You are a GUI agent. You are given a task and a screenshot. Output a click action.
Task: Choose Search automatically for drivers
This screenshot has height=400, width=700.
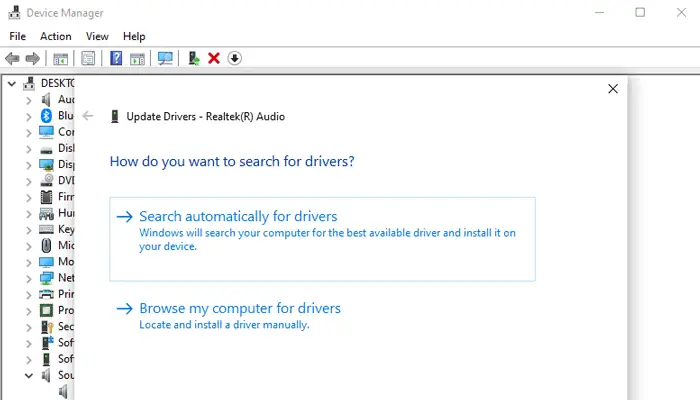[x=322, y=239]
